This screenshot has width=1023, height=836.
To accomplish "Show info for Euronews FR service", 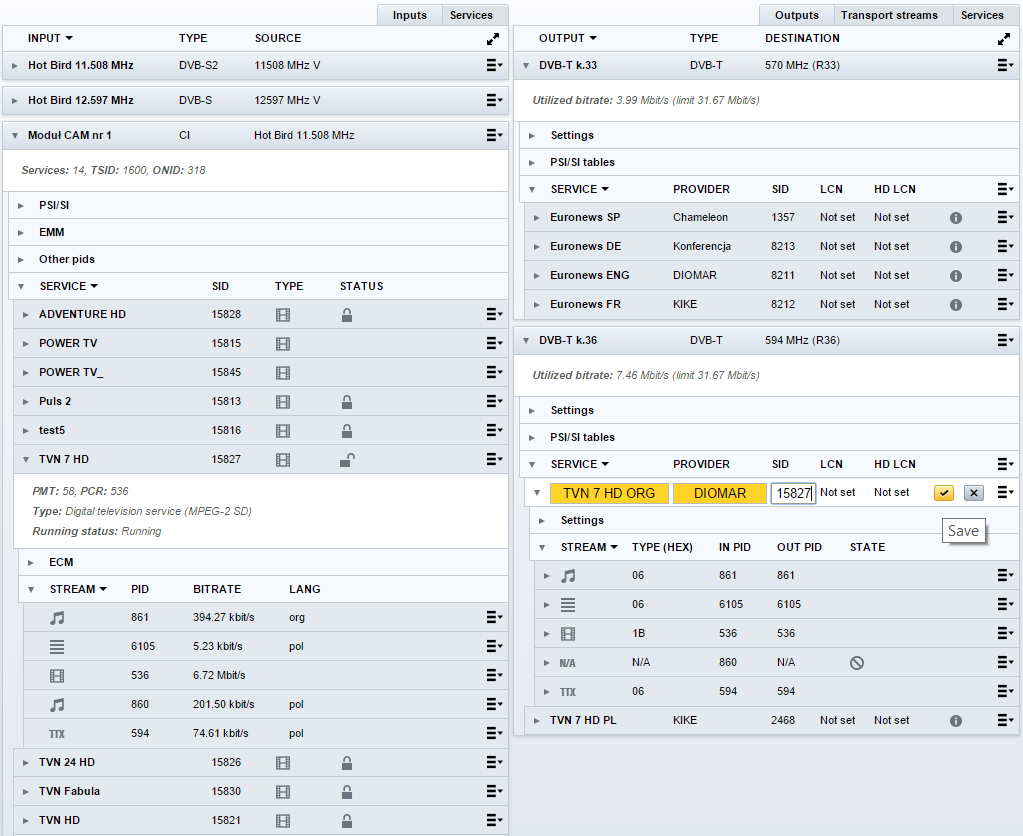I will 956,305.
